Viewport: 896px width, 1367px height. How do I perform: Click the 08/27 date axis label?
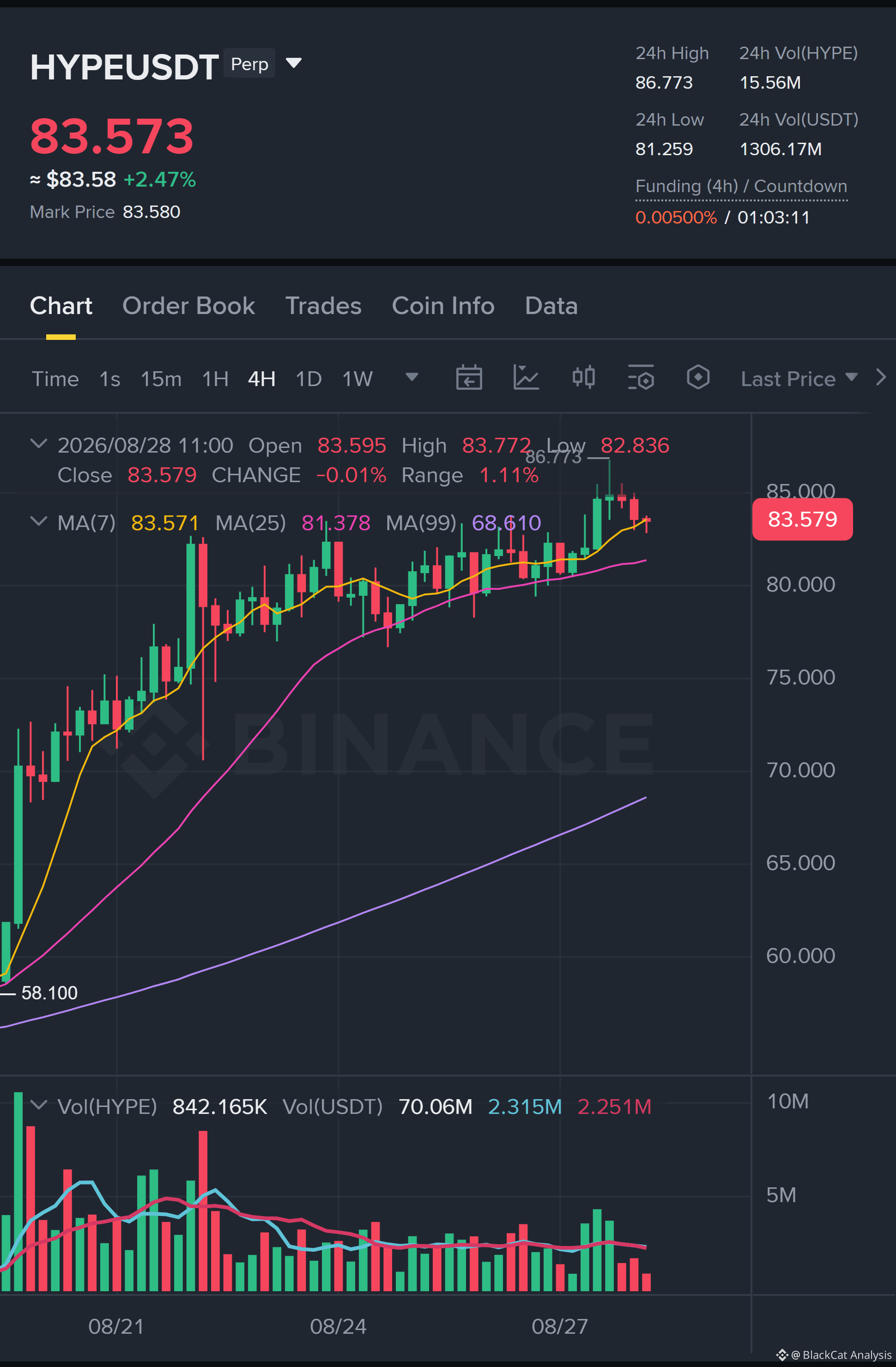(x=559, y=1326)
